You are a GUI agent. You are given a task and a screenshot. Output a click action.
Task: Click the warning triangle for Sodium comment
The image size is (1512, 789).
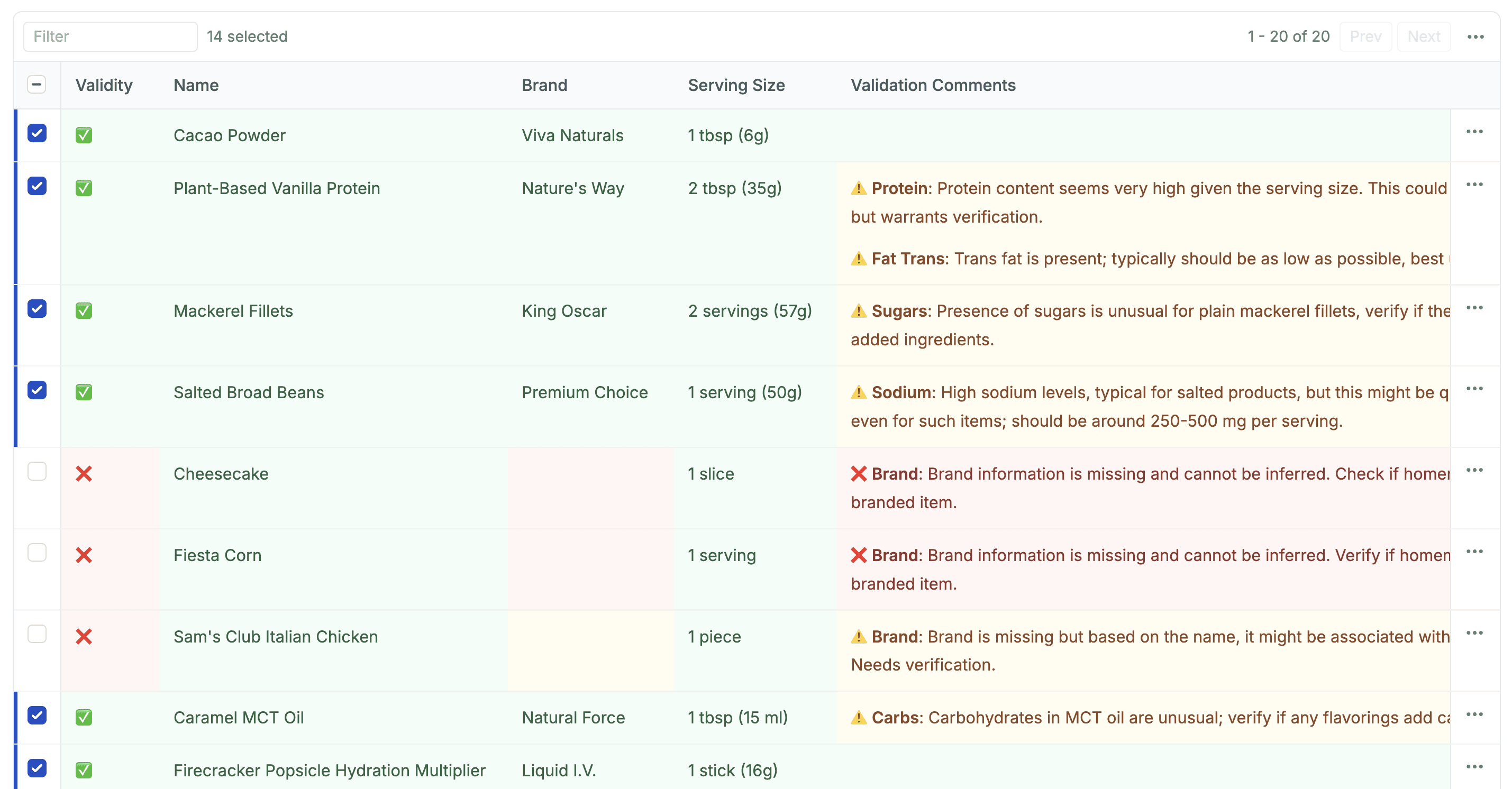click(858, 392)
